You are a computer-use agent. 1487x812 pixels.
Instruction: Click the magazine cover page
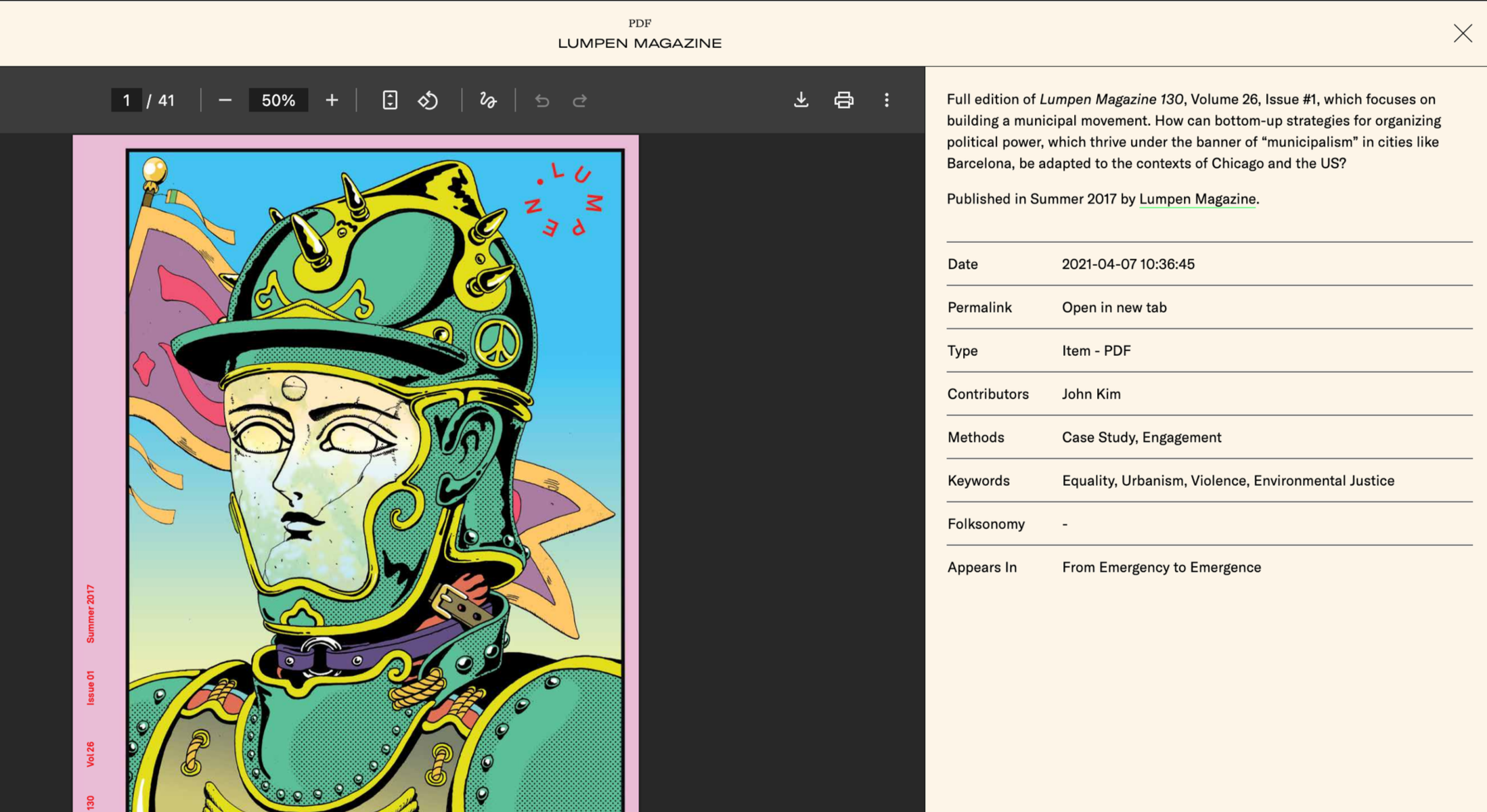point(355,474)
